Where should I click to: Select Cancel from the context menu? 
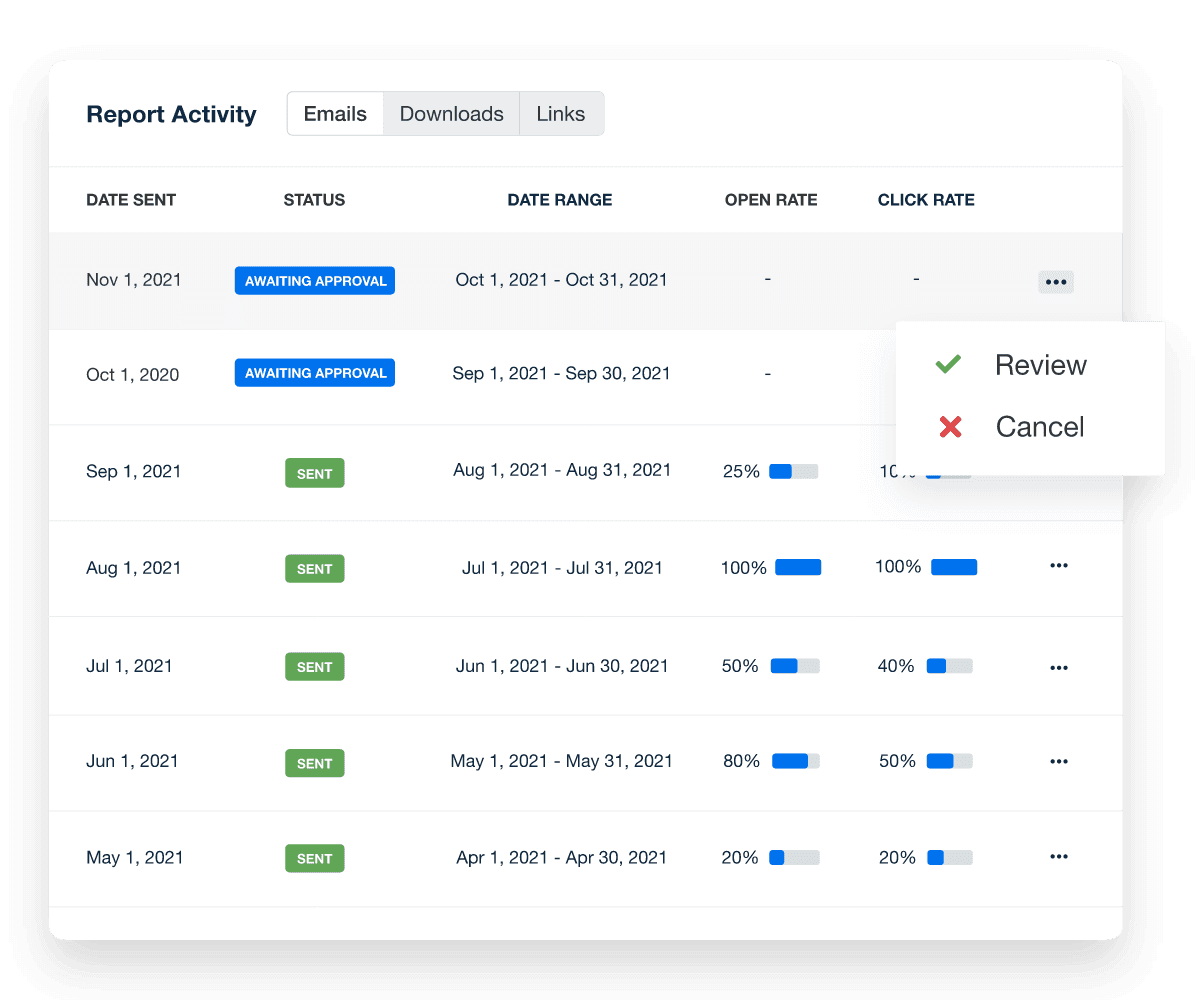1039,427
